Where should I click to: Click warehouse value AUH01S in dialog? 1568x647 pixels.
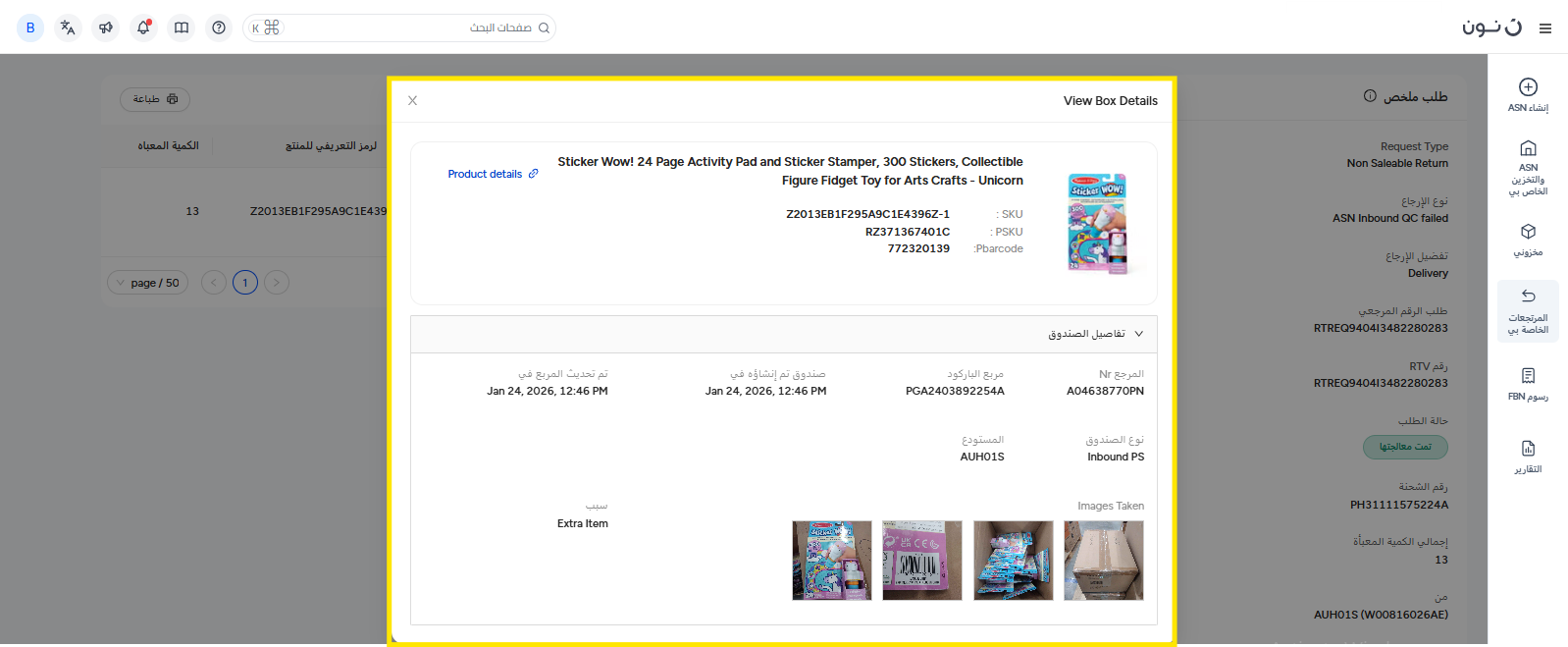click(x=982, y=457)
